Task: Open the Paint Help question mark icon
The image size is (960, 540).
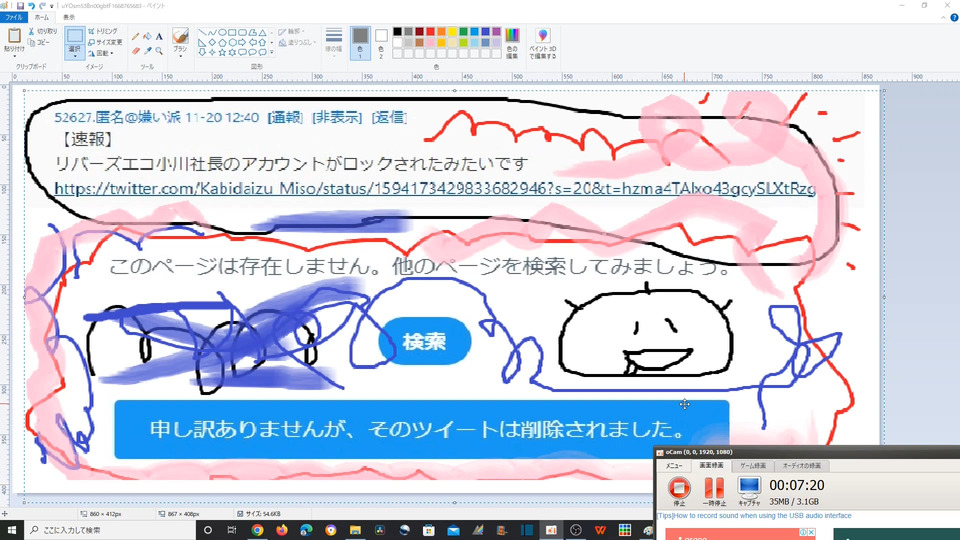Action: [x=954, y=18]
